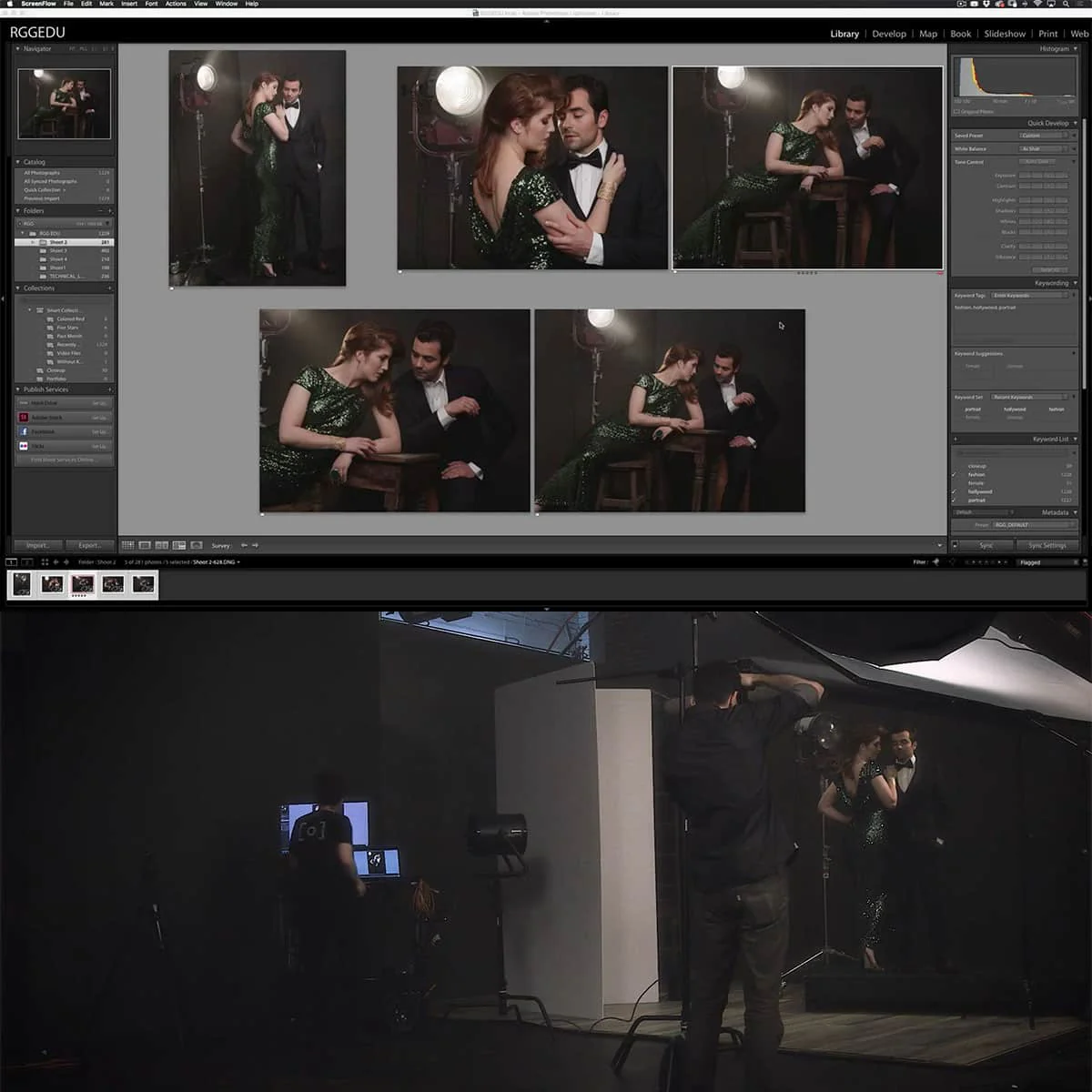
Task: Select Grid view in the toolbar
Action: [130, 545]
